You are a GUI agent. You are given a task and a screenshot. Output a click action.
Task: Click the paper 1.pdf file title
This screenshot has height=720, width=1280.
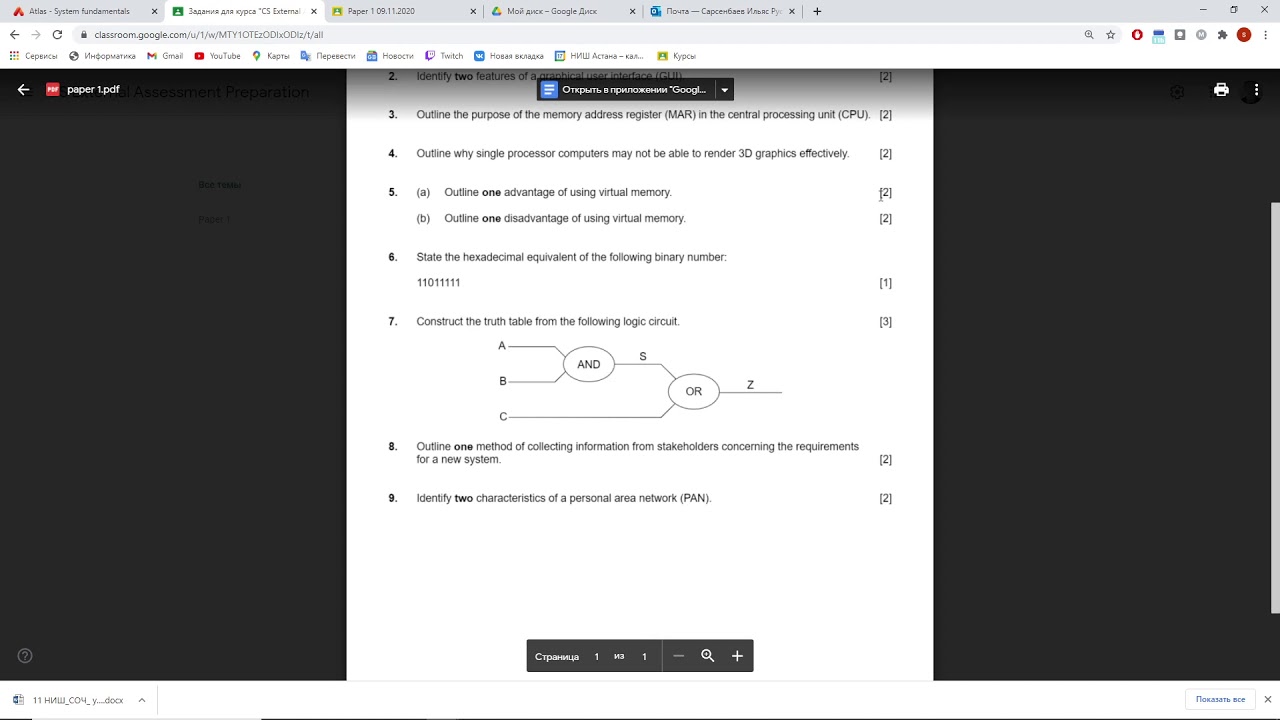tap(93, 90)
